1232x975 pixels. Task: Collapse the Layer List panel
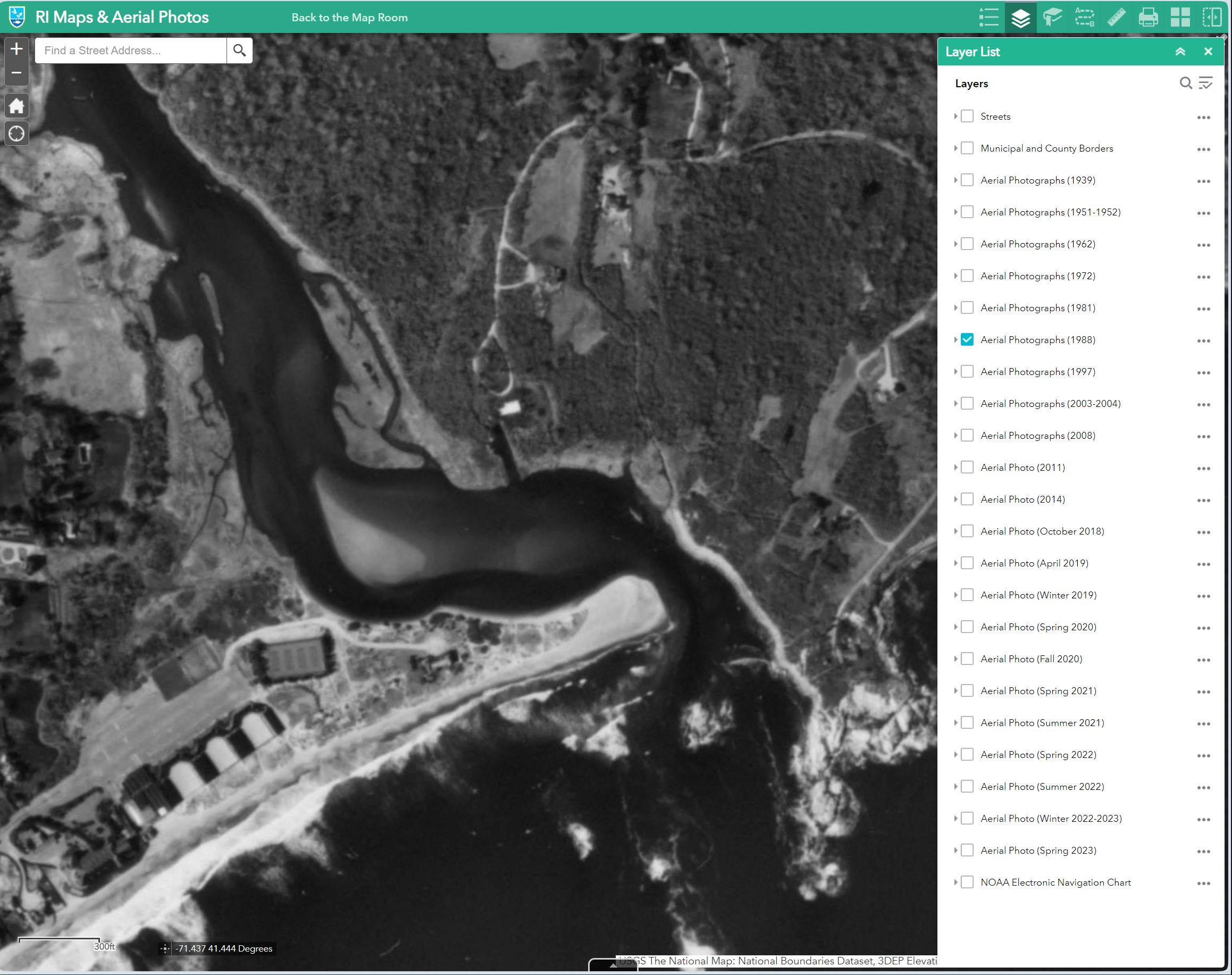tap(1180, 52)
